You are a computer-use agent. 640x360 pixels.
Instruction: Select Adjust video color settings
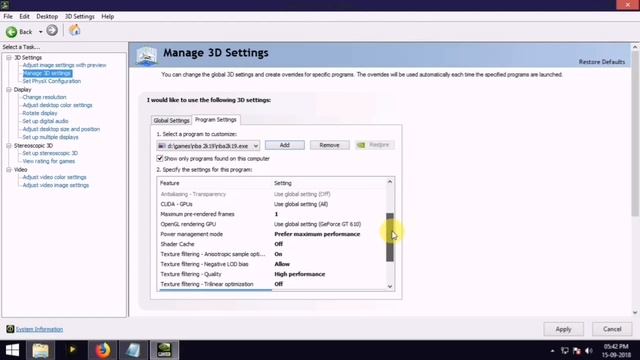(54, 177)
